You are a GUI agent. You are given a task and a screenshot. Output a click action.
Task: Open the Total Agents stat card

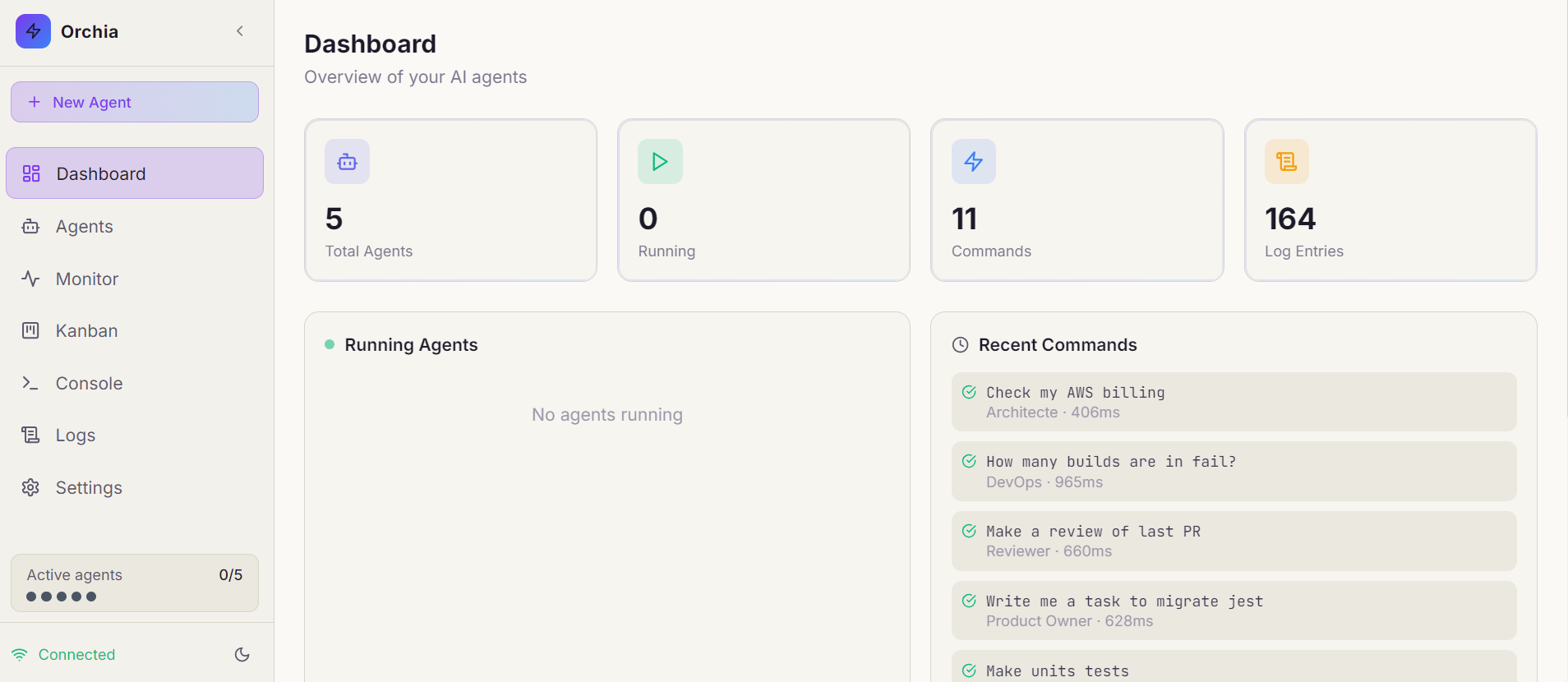pyautogui.click(x=450, y=200)
